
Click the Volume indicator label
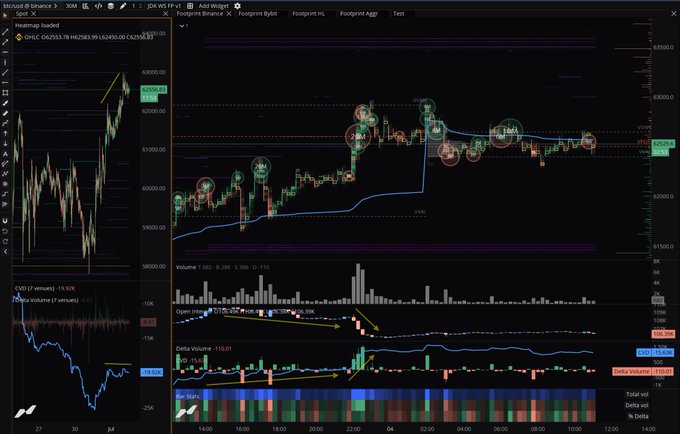pyautogui.click(x=186, y=267)
